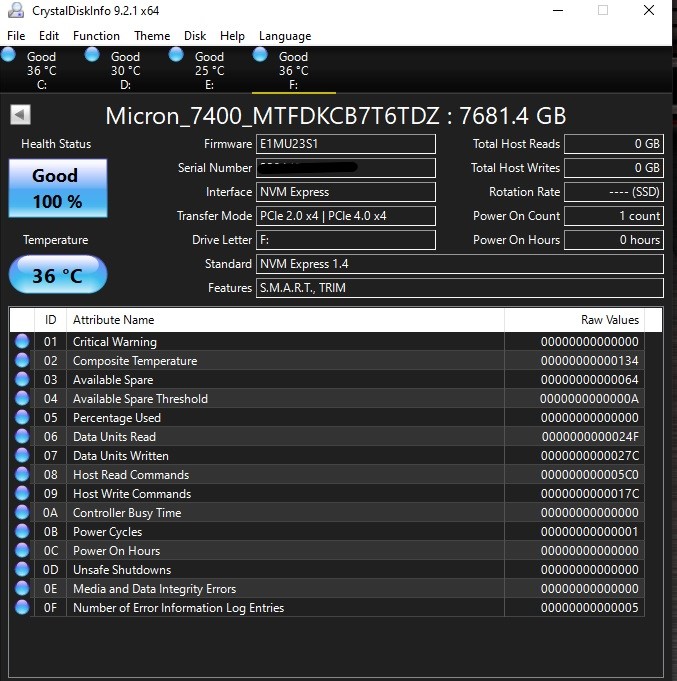
Task: Click the CrystalDiskInfo app icon in title bar
Action: [16, 10]
